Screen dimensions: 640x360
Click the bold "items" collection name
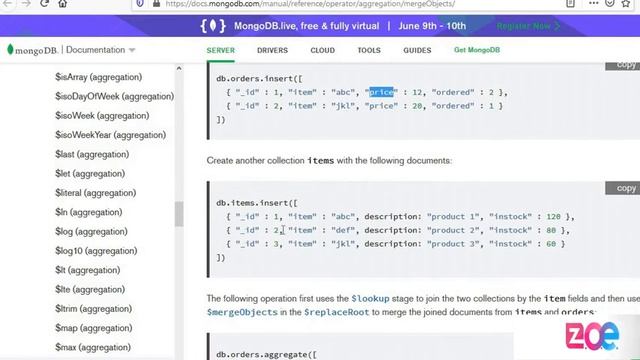click(x=320, y=161)
